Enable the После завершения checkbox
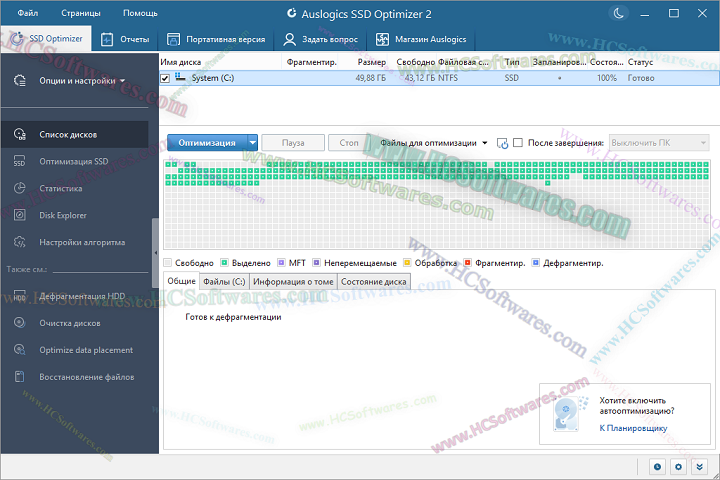Screen dimensions: 720x480 point(518,143)
